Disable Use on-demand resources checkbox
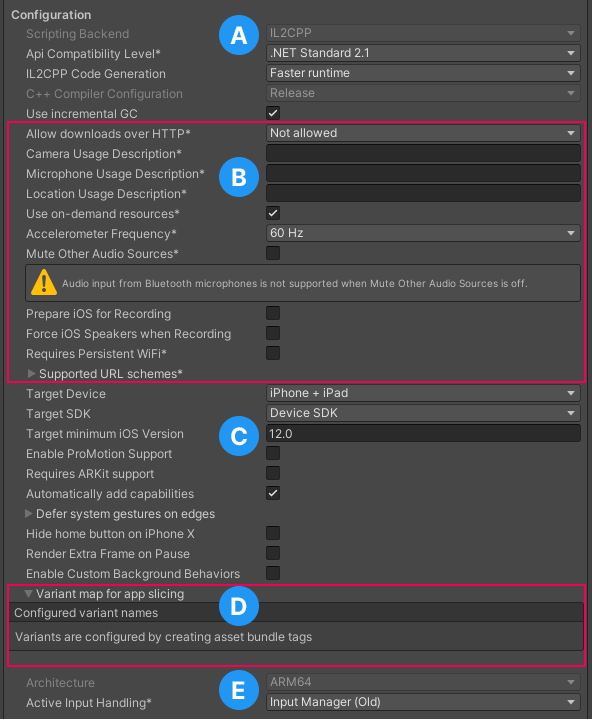 pos(273,213)
